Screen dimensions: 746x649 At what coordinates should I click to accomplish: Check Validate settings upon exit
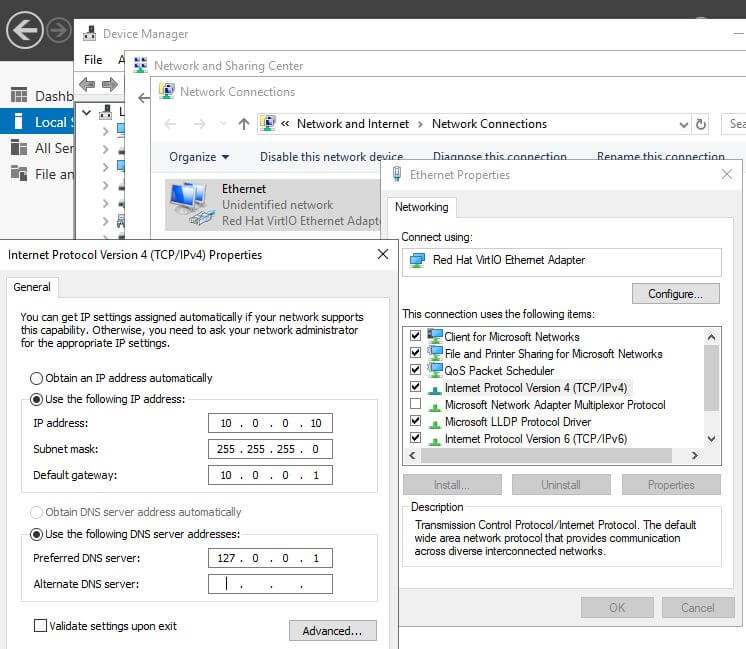[40, 625]
